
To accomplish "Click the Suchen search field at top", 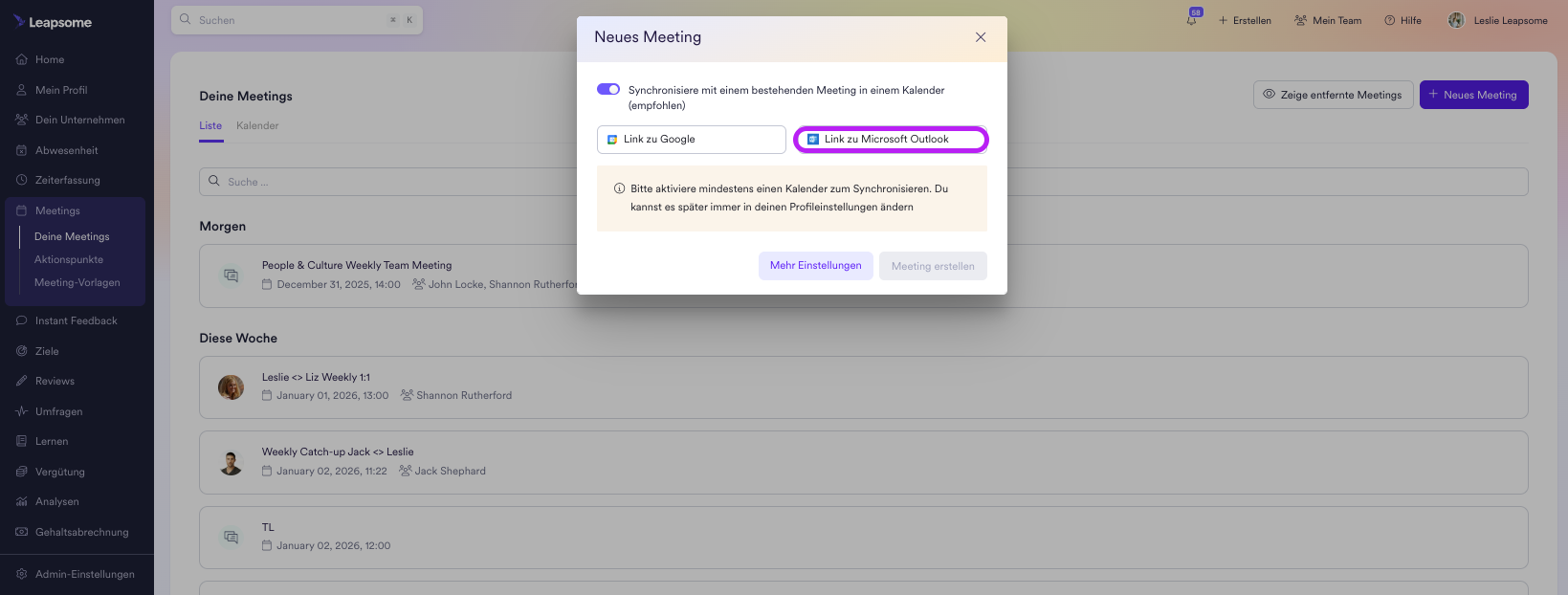I will pos(287,20).
